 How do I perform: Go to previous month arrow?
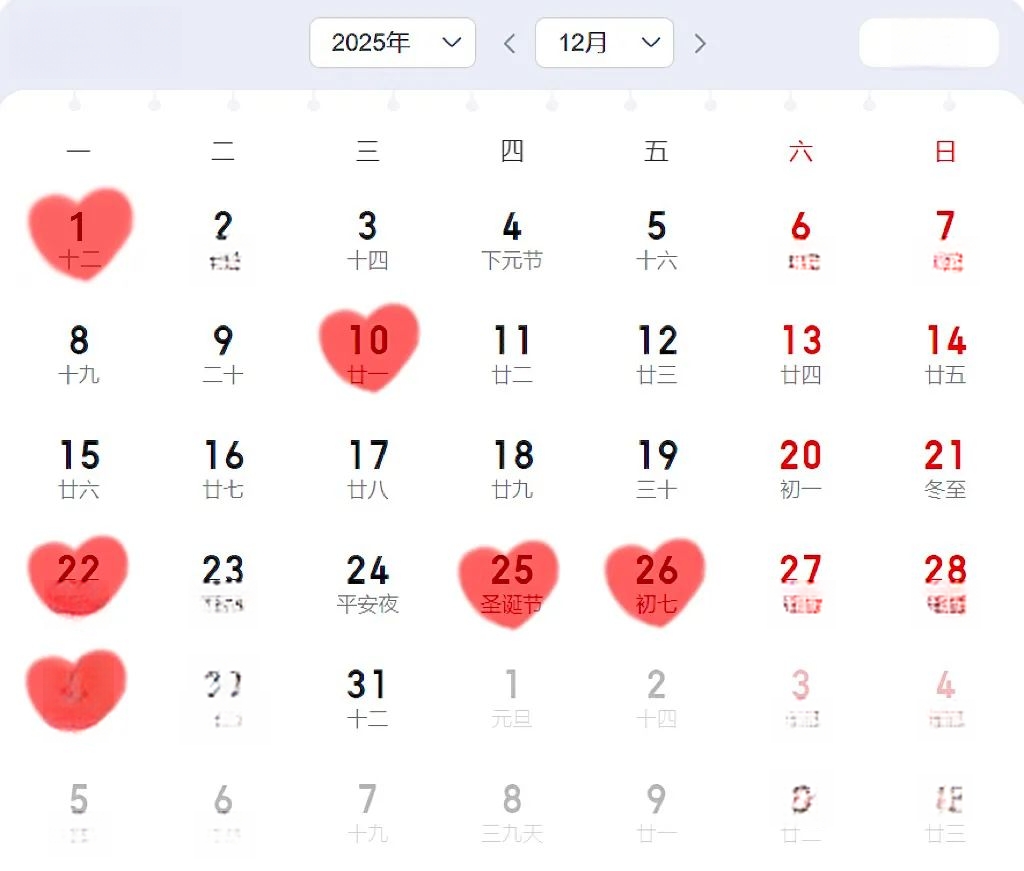pyautogui.click(x=509, y=44)
